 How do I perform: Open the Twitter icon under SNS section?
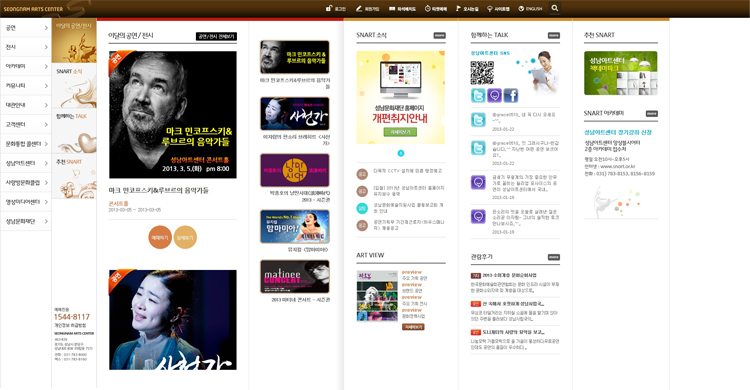(x=478, y=95)
